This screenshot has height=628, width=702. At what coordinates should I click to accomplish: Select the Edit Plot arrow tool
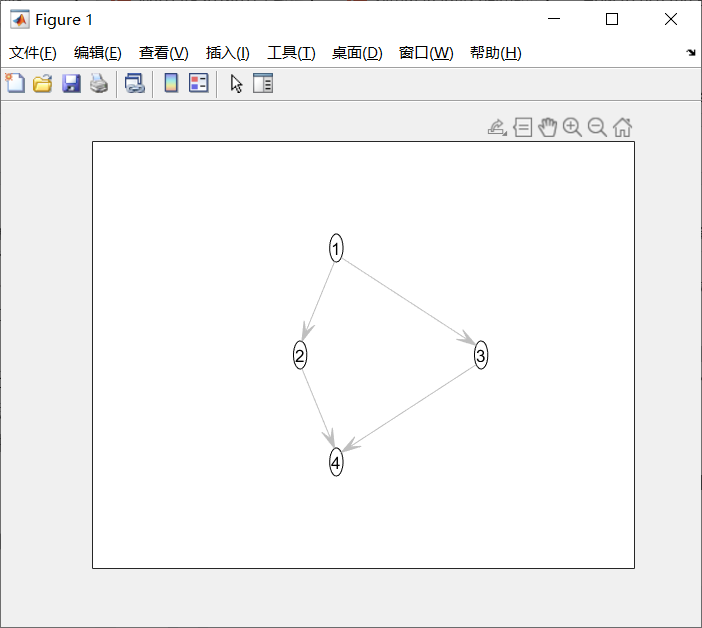point(236,84)
